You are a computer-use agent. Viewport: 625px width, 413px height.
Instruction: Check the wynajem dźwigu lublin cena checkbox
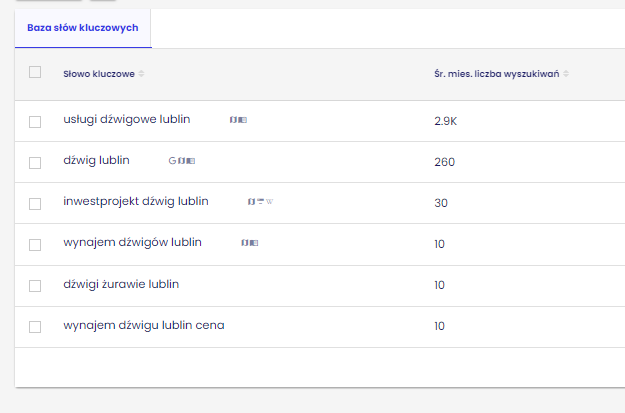click(35, 326)
